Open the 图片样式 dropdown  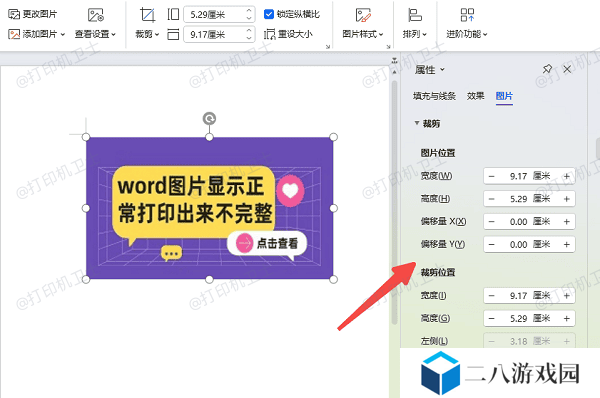click(381, 34)
